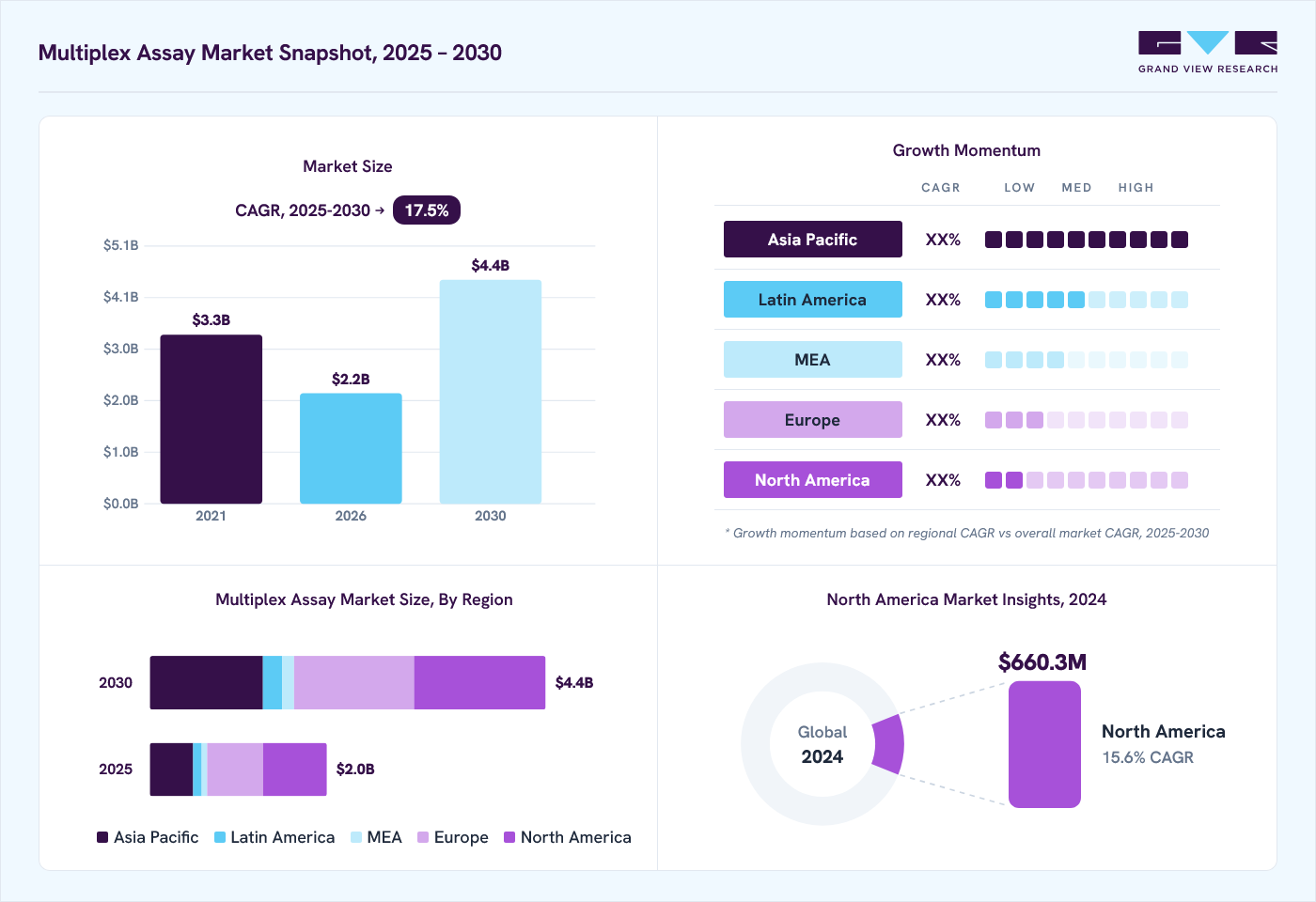Click the MEA XX% CAGR value
Image resolution: width=1316 pixels, height=902 pixels.
coord(943,360)
